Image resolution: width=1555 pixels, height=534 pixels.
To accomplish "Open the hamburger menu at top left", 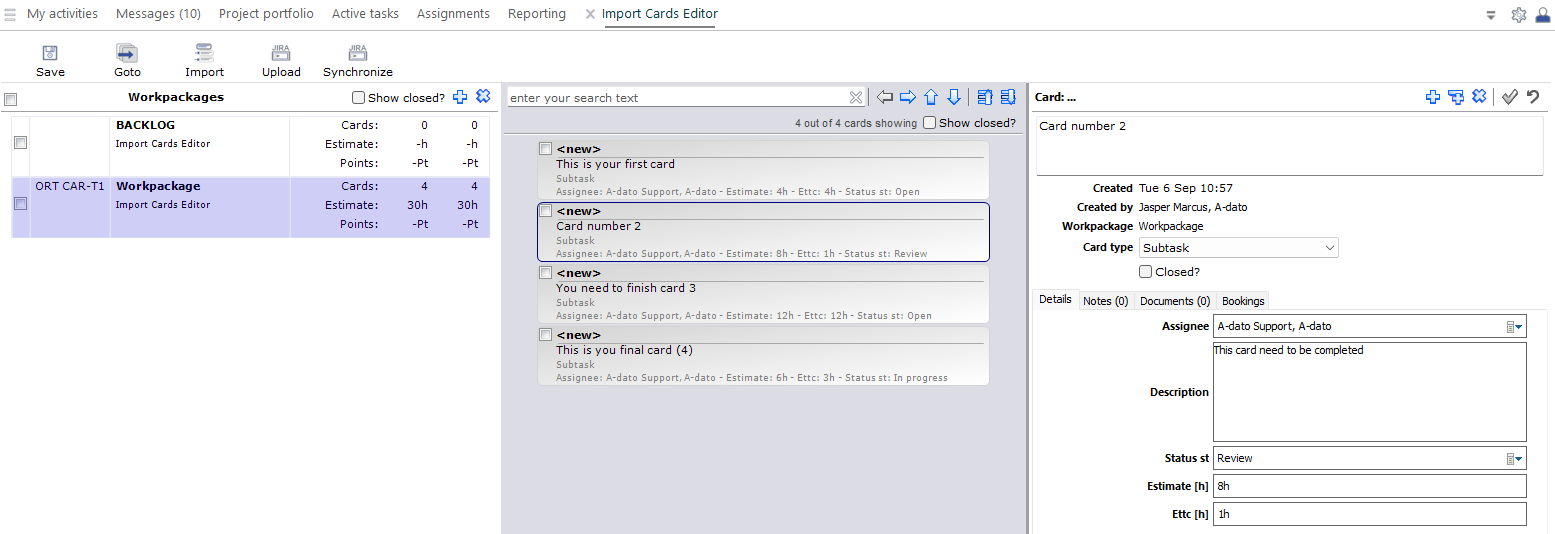I will pos(10,14).
